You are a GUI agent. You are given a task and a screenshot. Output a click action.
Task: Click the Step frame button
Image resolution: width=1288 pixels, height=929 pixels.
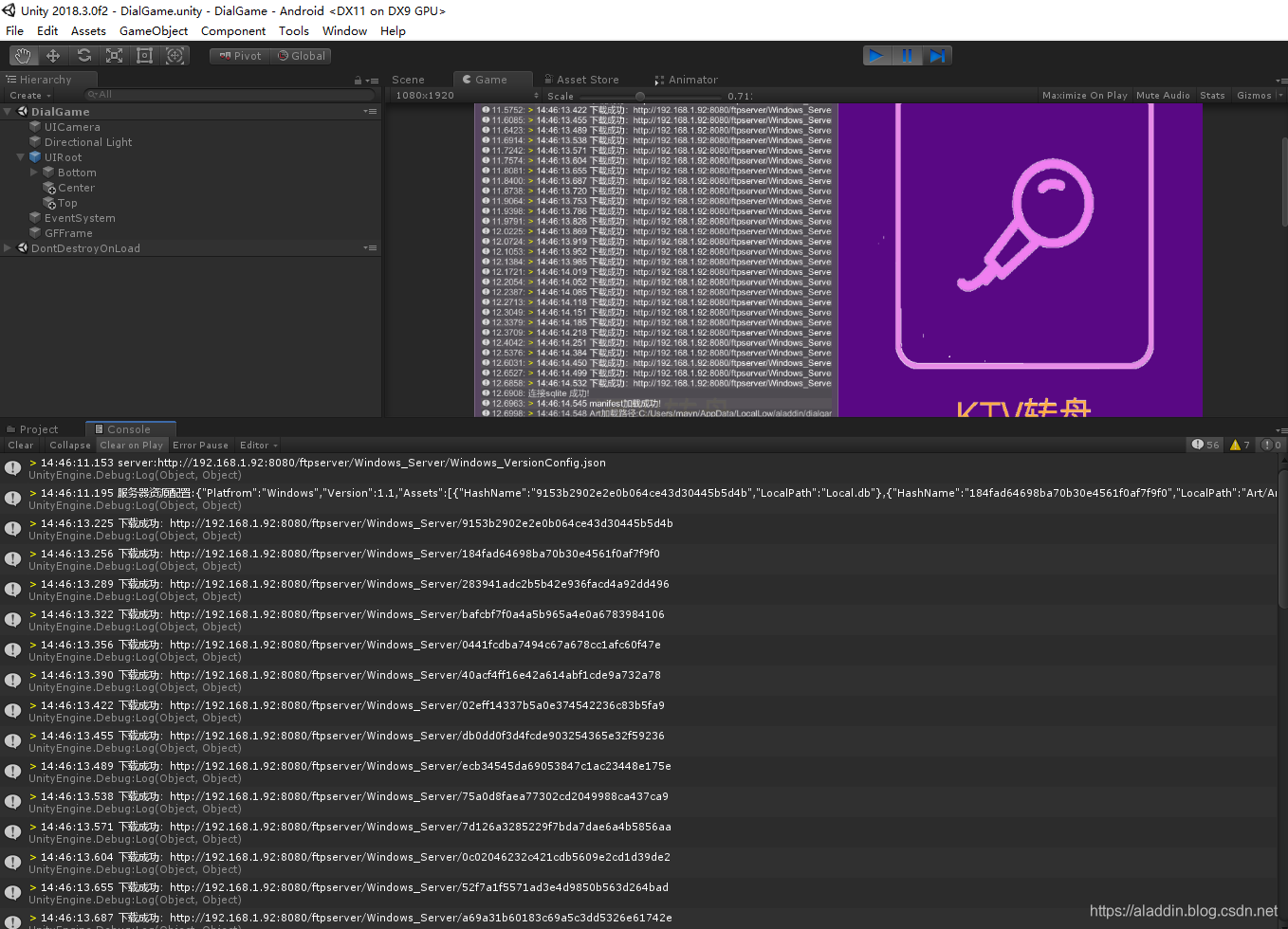tap(937, 56)
